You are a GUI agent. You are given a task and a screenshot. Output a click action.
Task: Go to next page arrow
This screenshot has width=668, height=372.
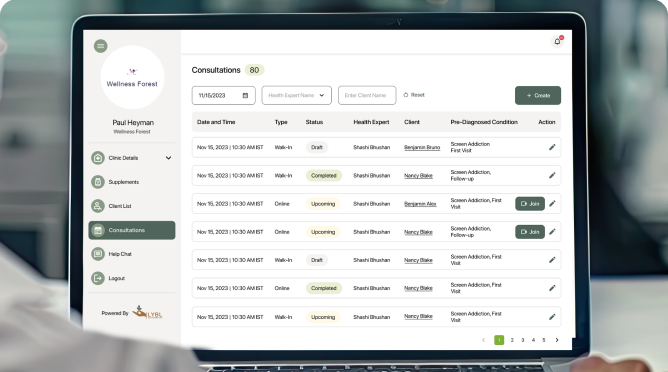557,340
